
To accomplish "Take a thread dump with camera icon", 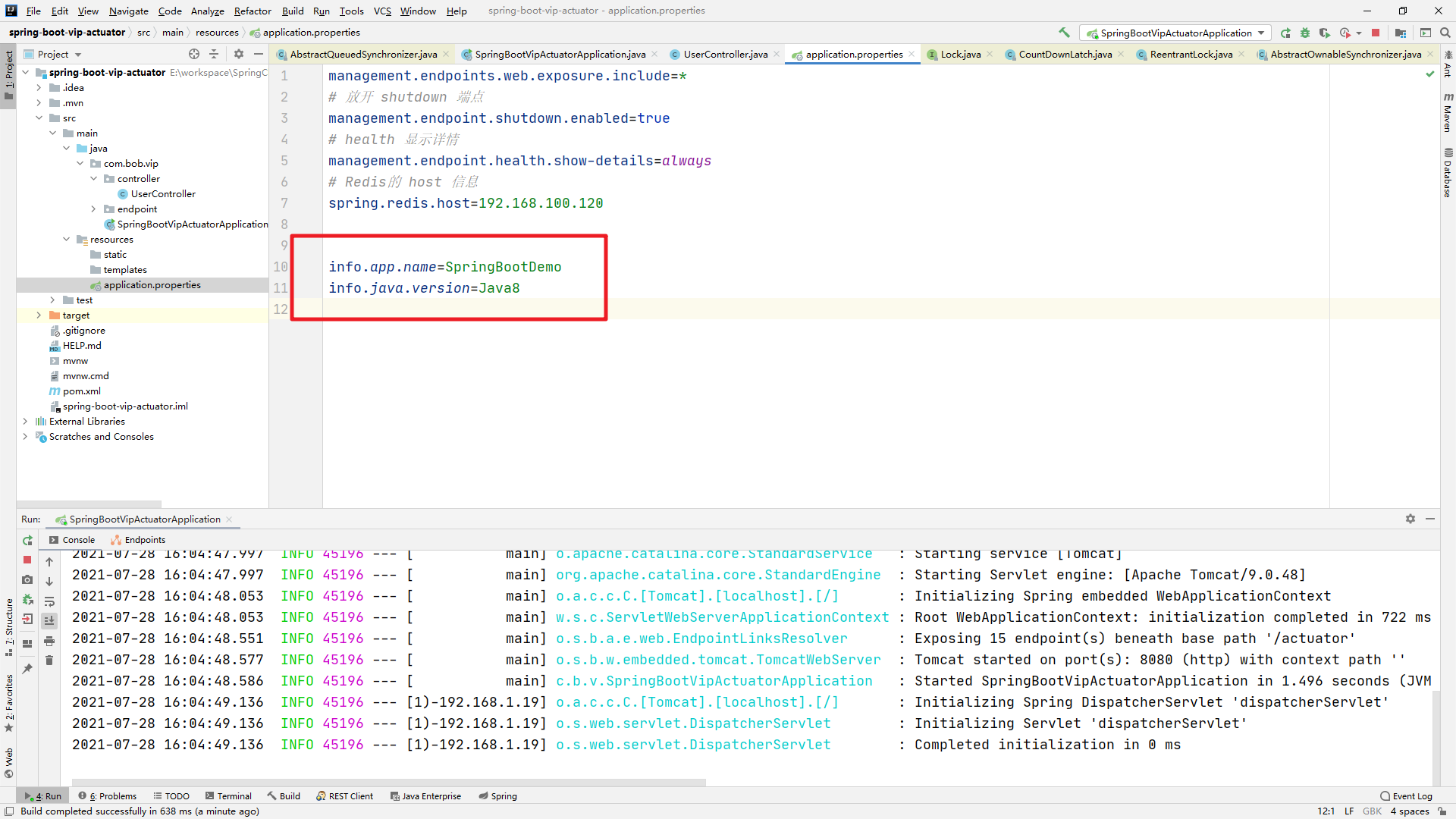I will [27, 580].
